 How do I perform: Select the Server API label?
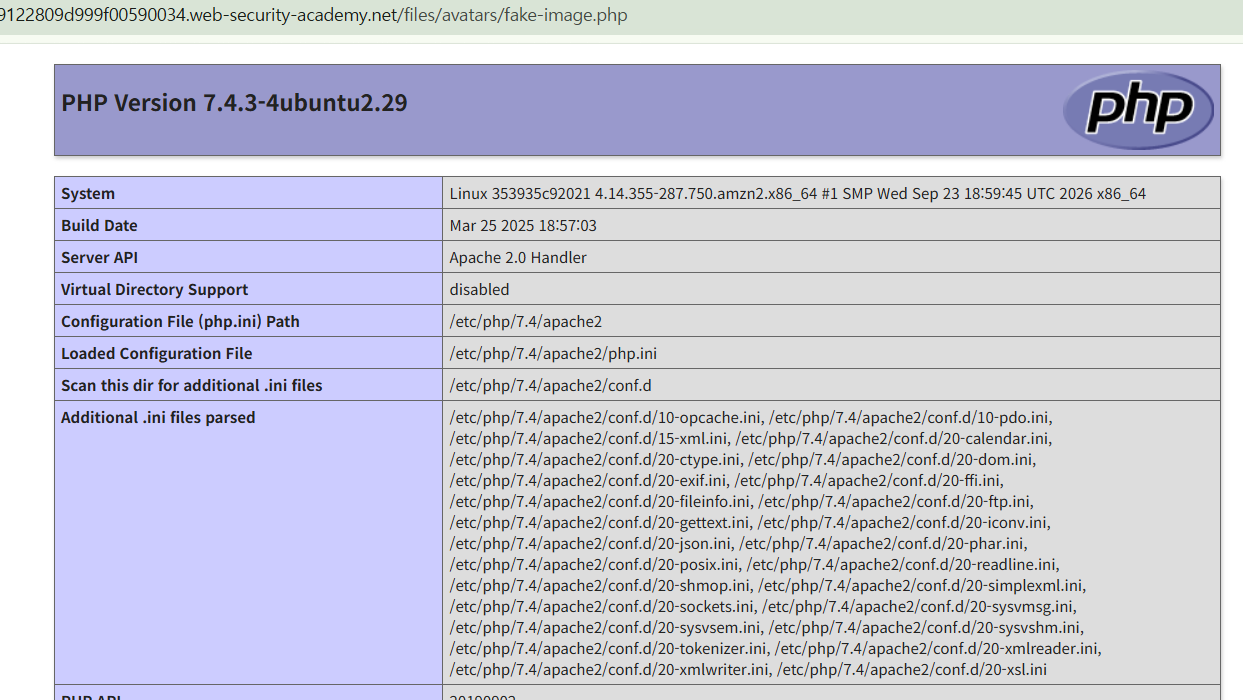(x=98, y=257)
